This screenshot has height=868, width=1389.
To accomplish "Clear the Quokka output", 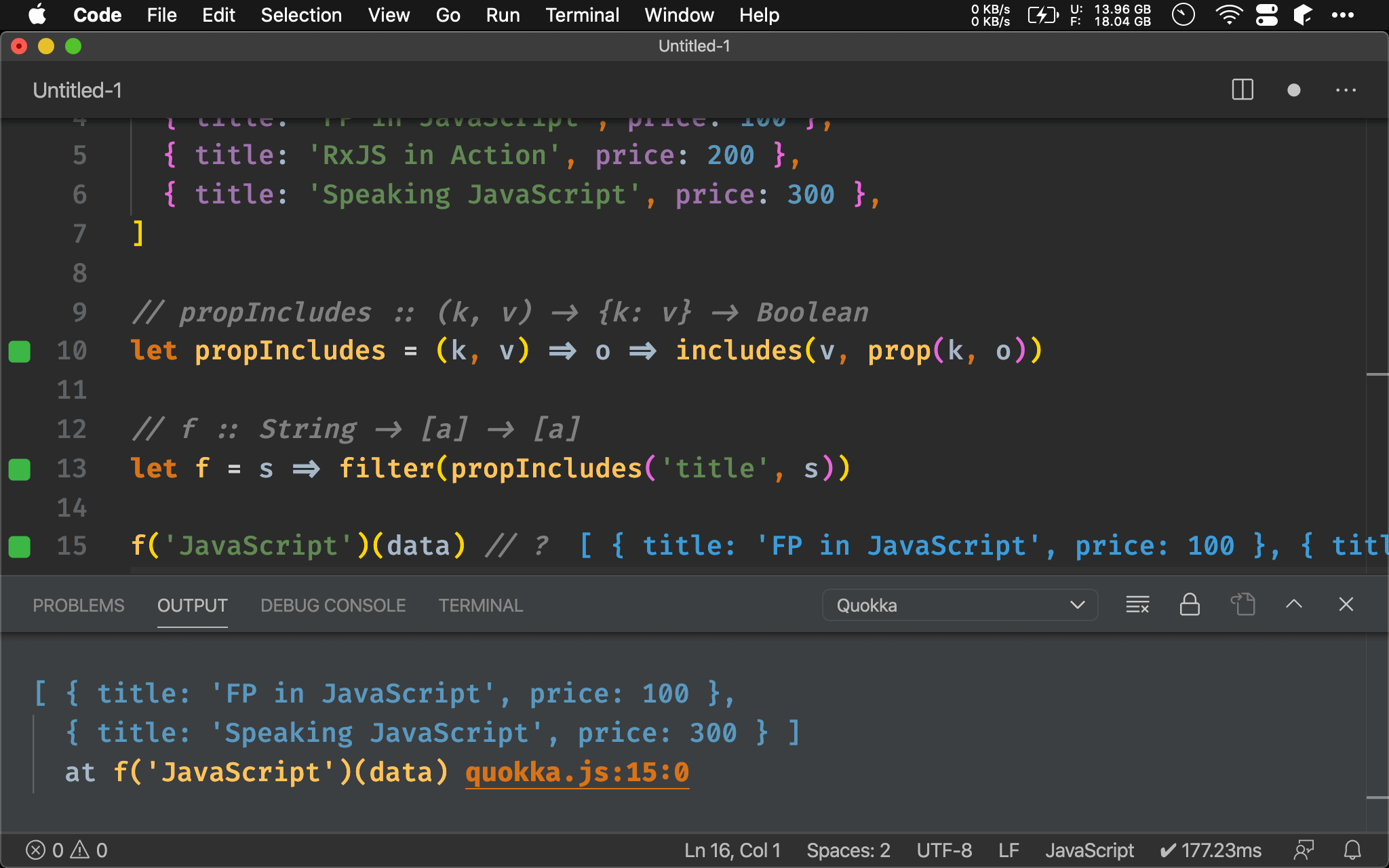I will pos(1137,604).
